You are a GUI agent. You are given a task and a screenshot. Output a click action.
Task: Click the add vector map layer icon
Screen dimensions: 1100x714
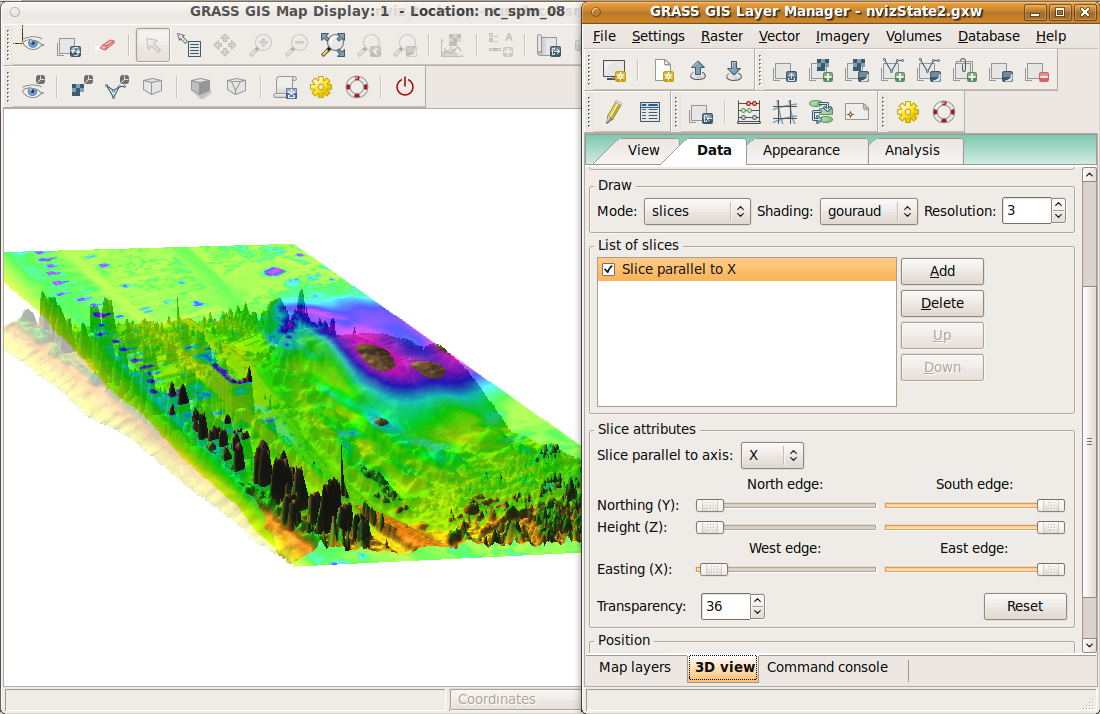892,71
